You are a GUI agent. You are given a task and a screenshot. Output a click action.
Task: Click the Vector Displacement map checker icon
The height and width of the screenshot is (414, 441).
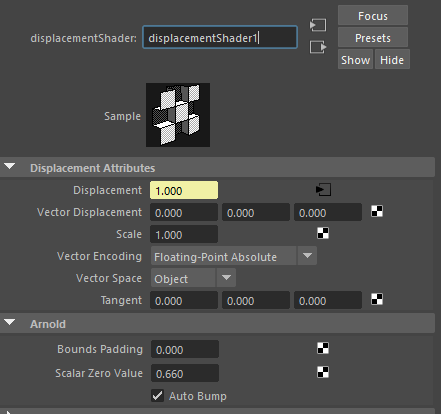point(377,211)
